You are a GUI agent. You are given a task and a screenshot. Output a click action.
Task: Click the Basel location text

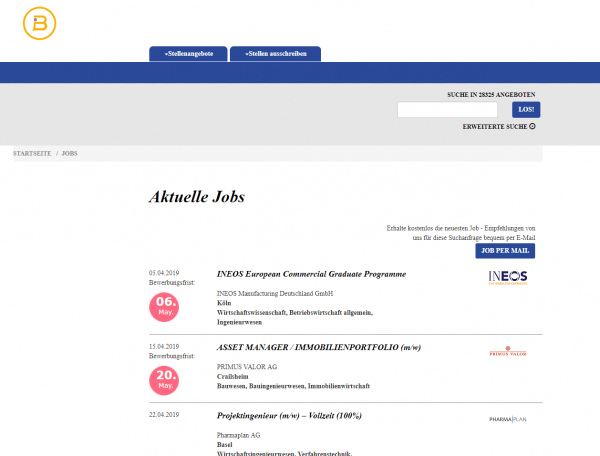pyautogui.click(x=225, y=445)
